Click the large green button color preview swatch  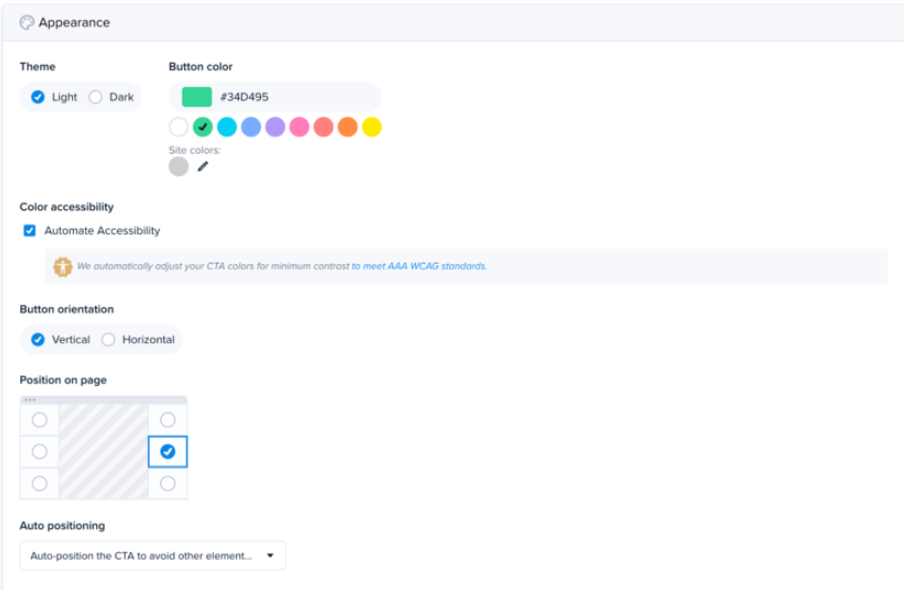[197, 97]
